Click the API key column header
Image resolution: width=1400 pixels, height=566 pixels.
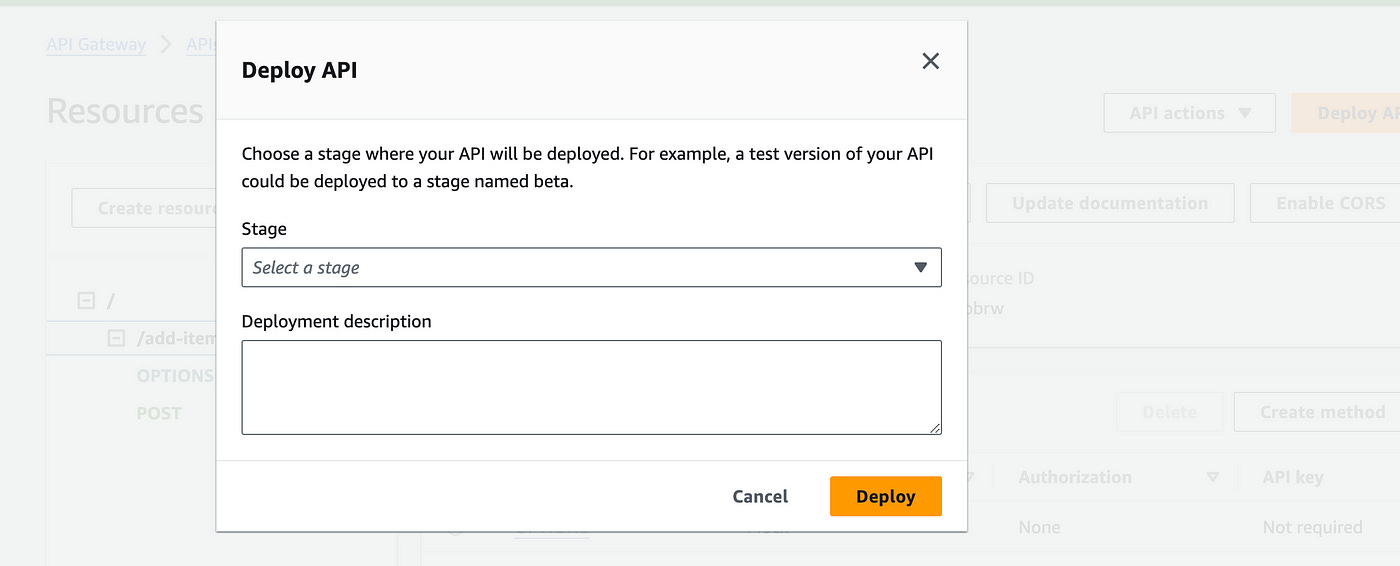click(1293, 478)
